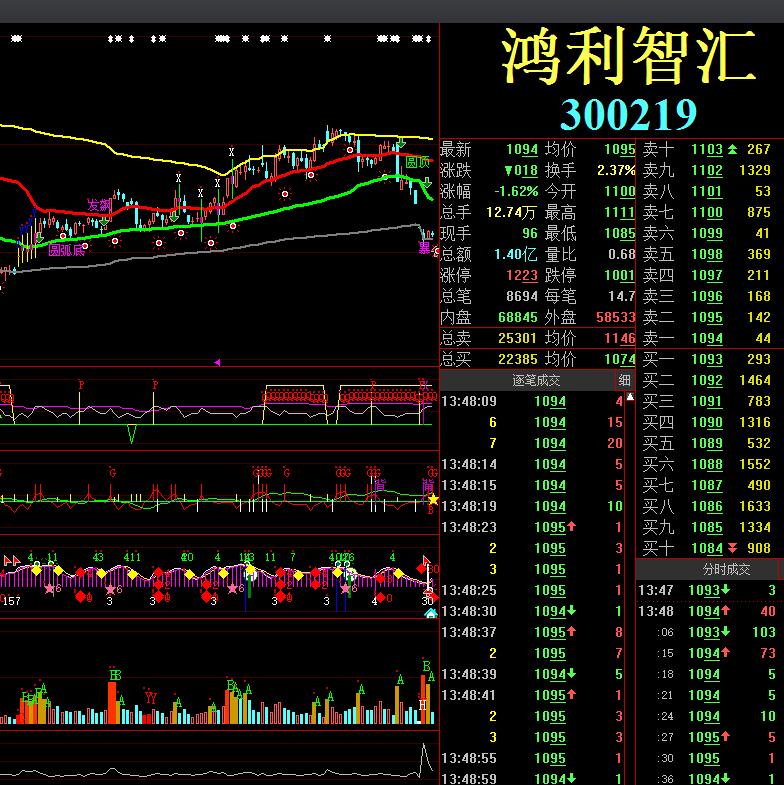Click the 13:47 row in 分时成交
The image size is (784, 785).
coord(707,591)
